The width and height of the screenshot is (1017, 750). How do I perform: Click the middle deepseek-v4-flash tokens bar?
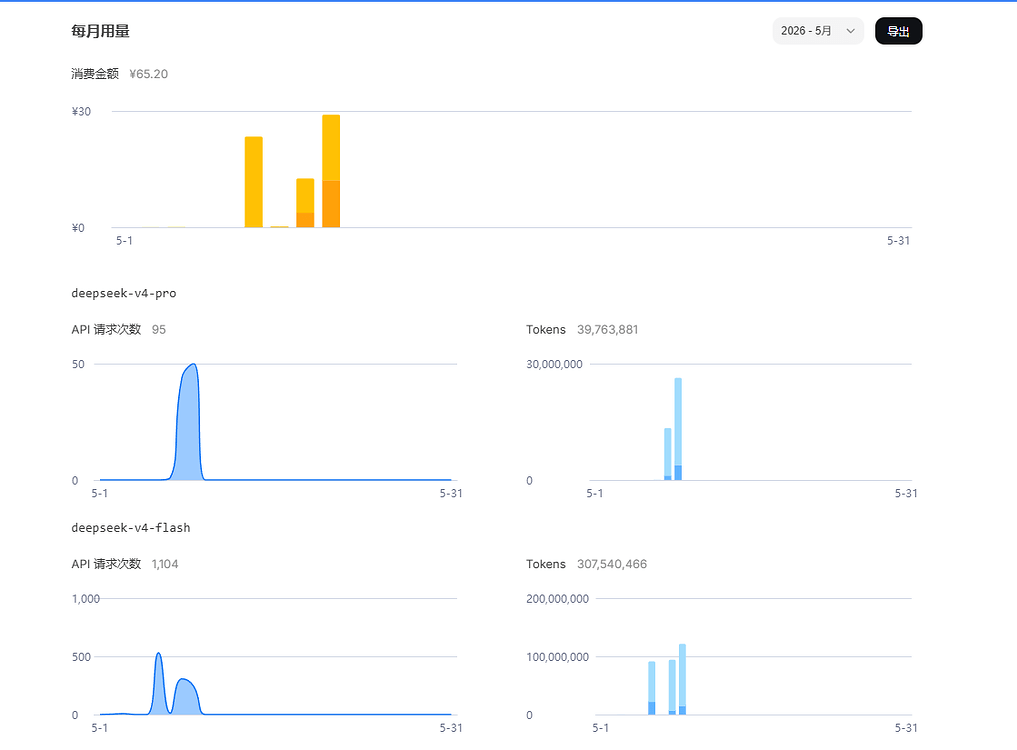point(672,687)
